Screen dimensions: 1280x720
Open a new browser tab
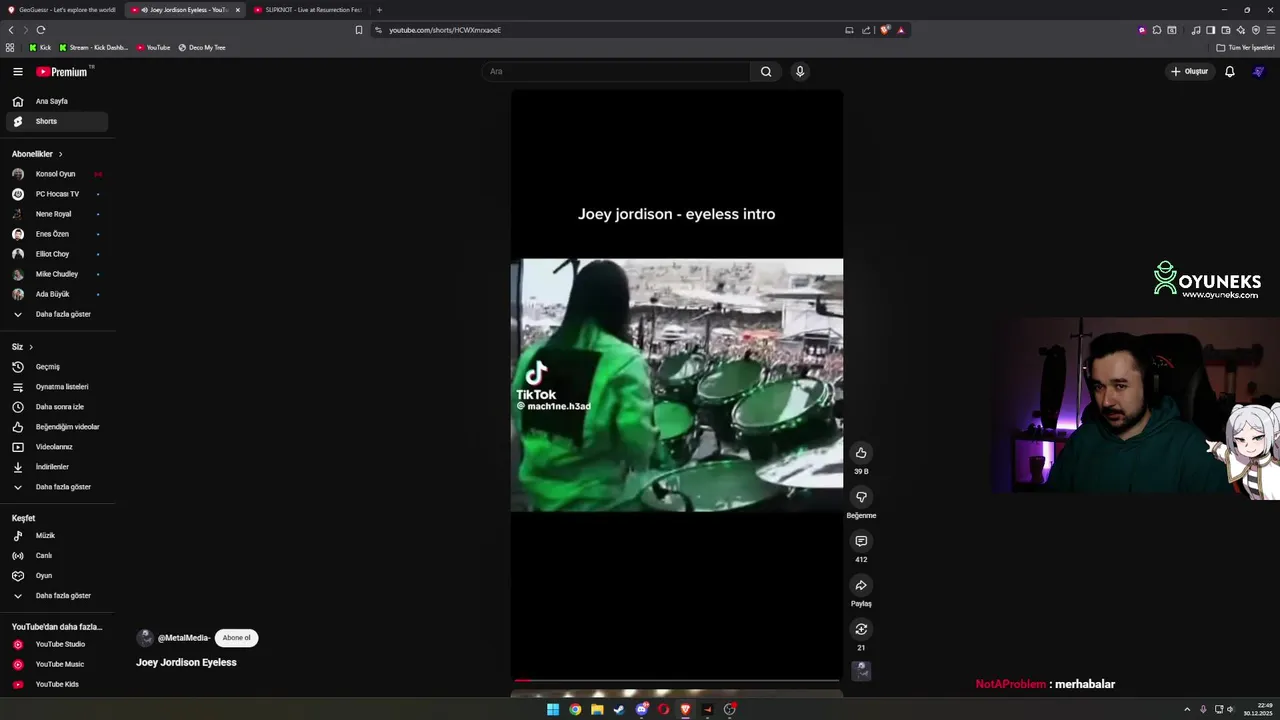(x=379, y=10)
